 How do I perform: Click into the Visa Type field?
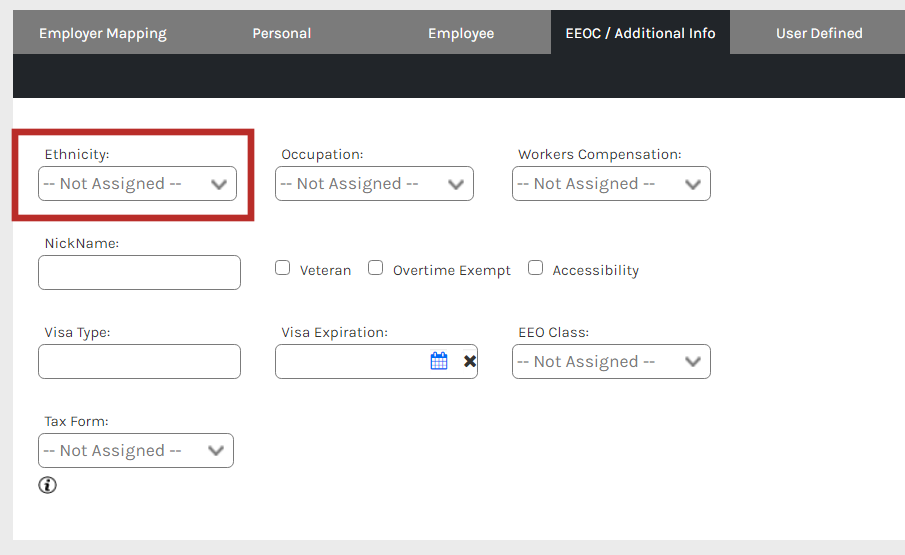point(139,362)
